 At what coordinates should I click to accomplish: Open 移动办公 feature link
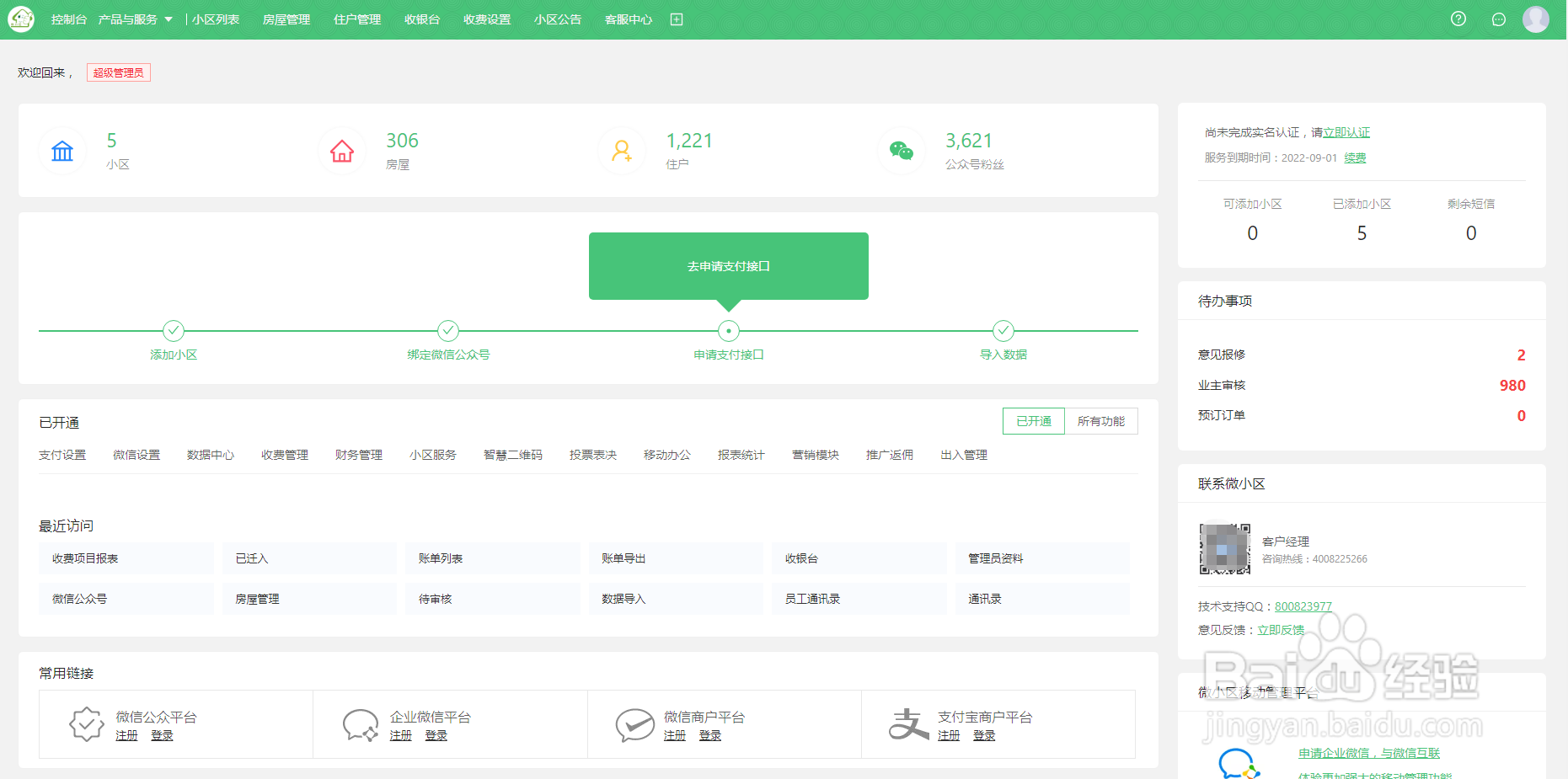pyautogui.click(x=667, y=455)
